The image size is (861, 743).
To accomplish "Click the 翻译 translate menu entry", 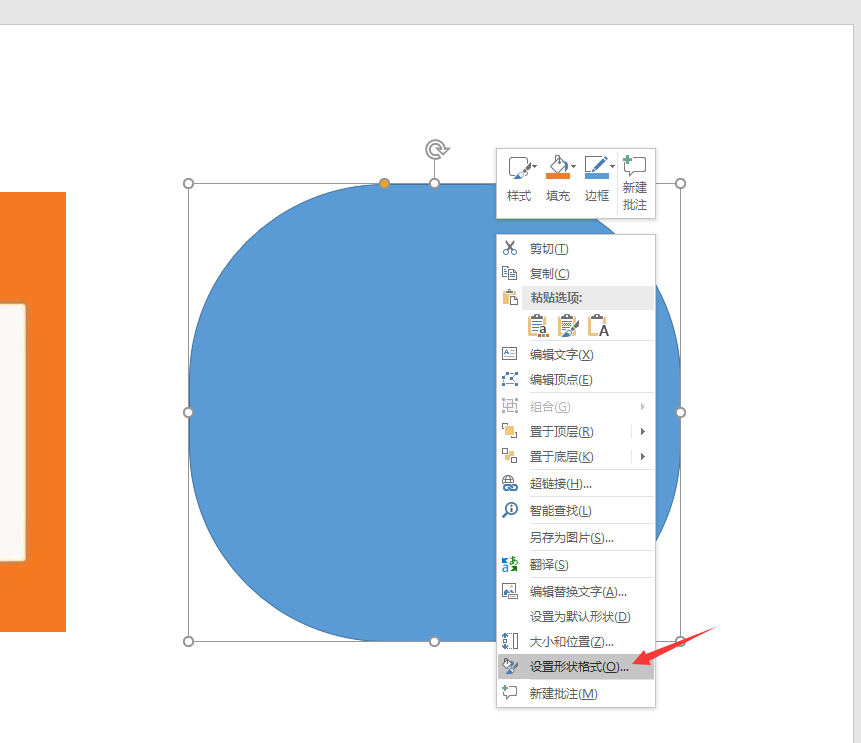I will tap(549, 565).
